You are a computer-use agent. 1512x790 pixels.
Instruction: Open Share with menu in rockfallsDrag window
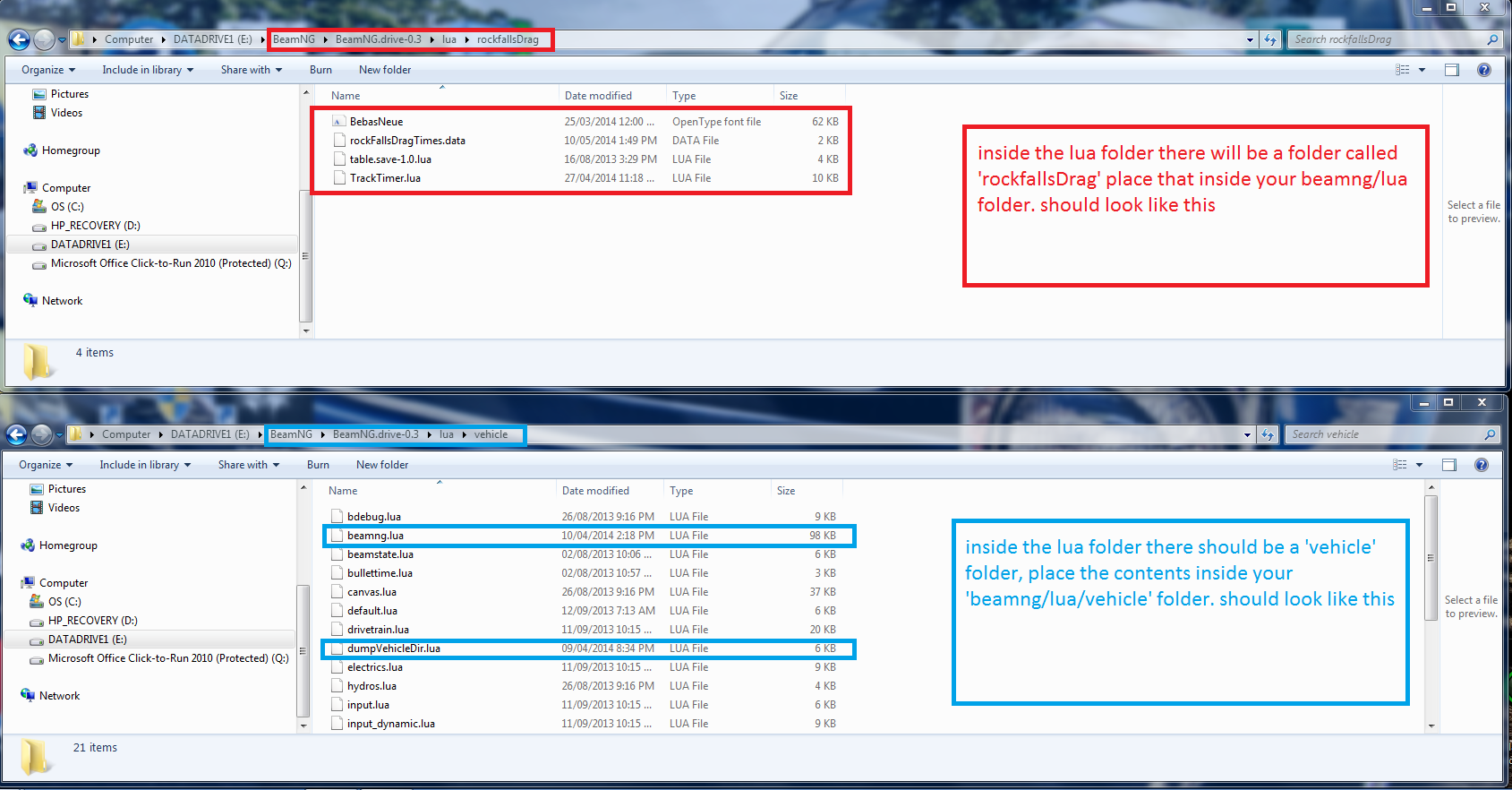tap(252, 70)
